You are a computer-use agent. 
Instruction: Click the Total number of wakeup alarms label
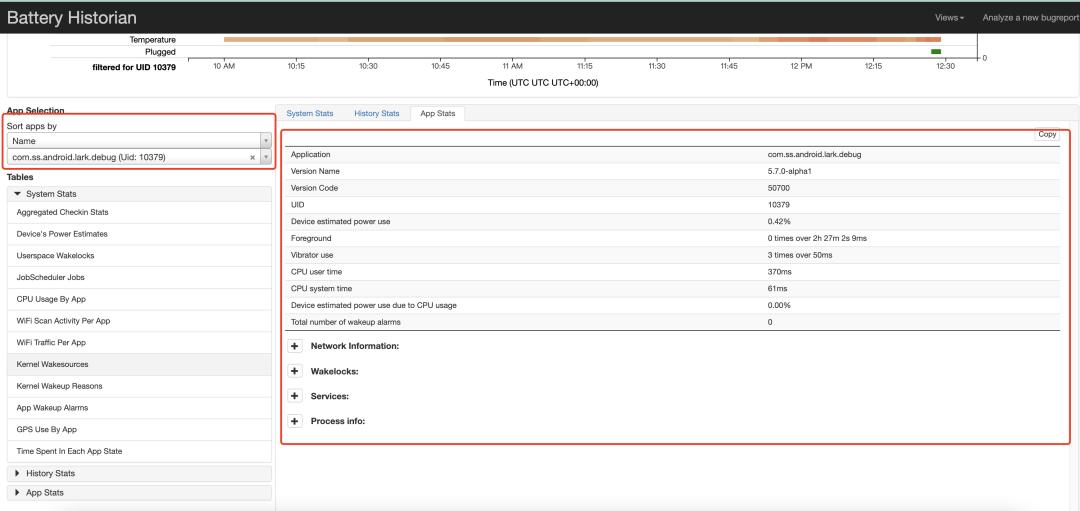click(346, 322)
